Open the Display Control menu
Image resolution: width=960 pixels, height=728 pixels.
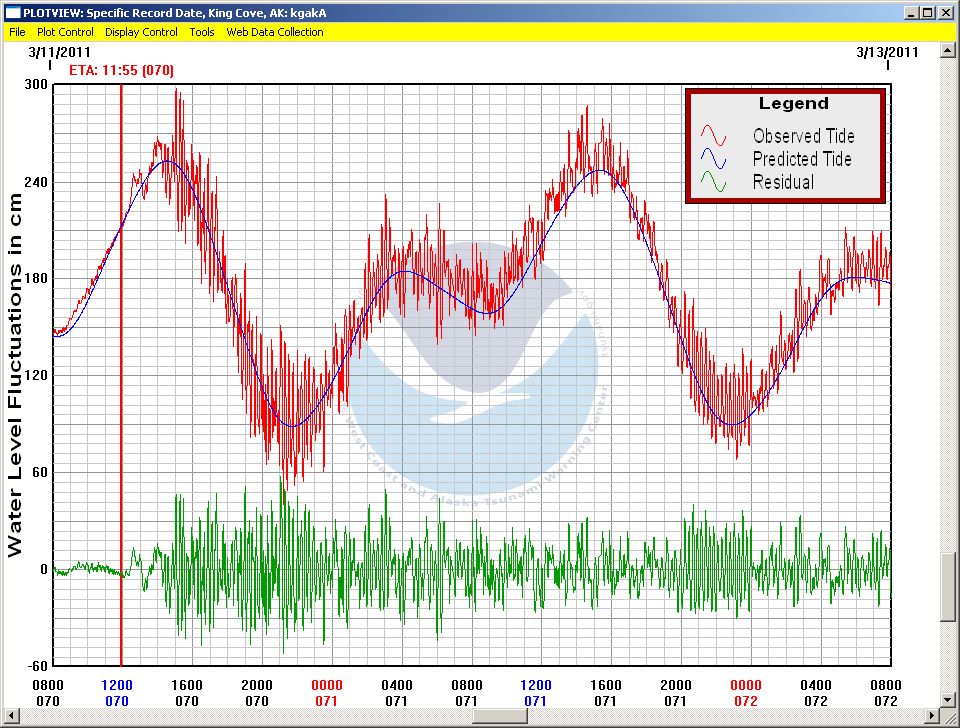141,32
